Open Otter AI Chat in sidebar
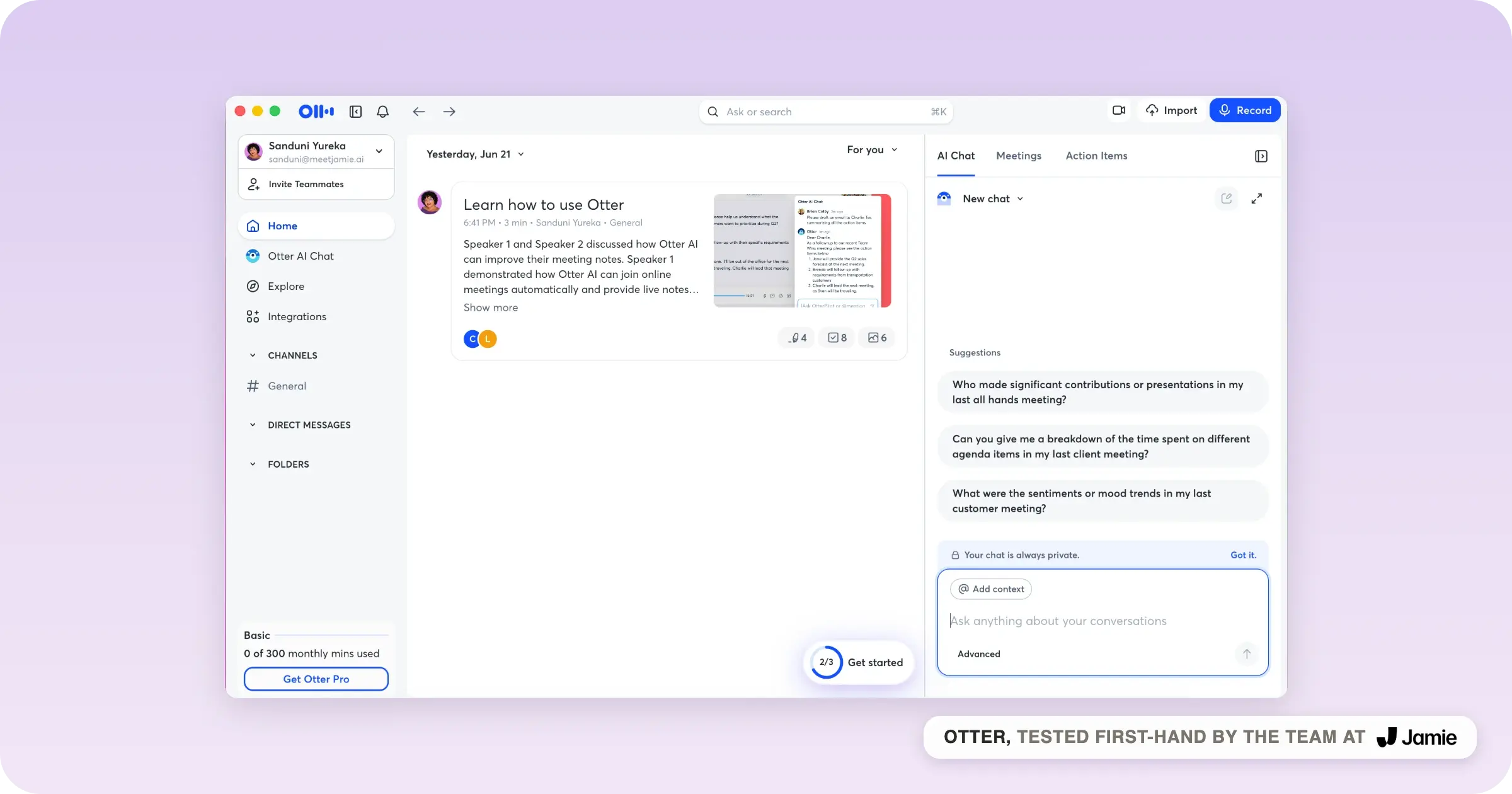Image resolution: width=1512 pixels, height=794 pixels. pos(316,256)
